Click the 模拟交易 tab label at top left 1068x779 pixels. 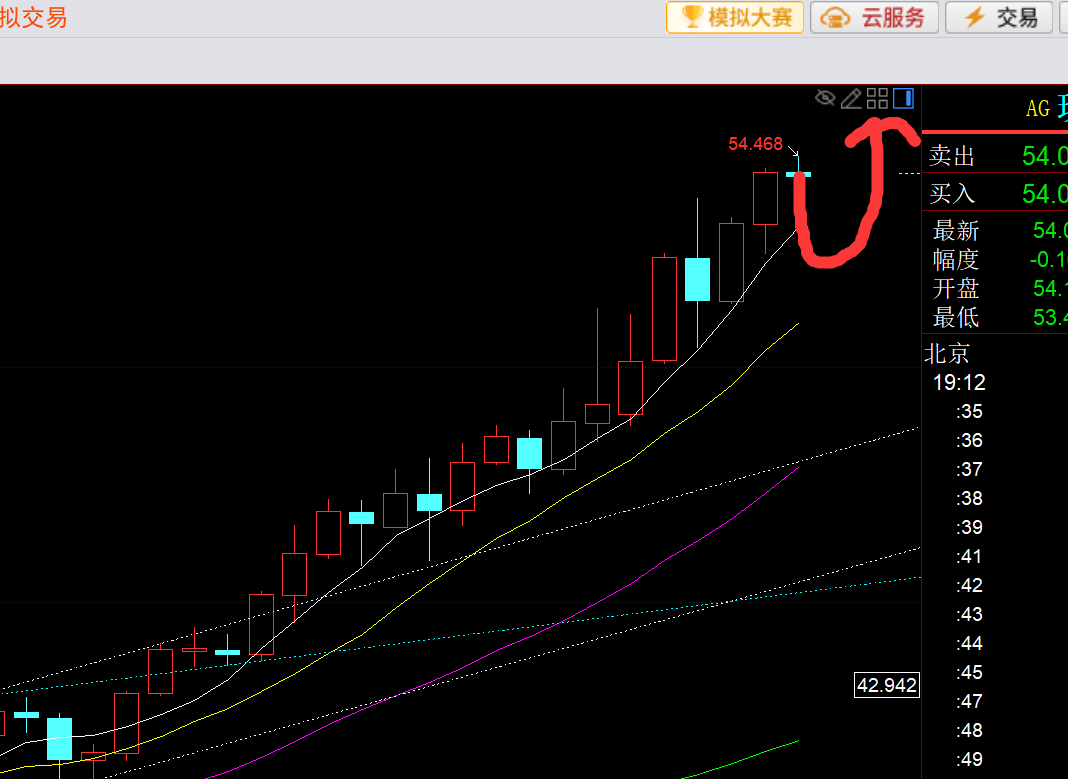tap(33, 17)
